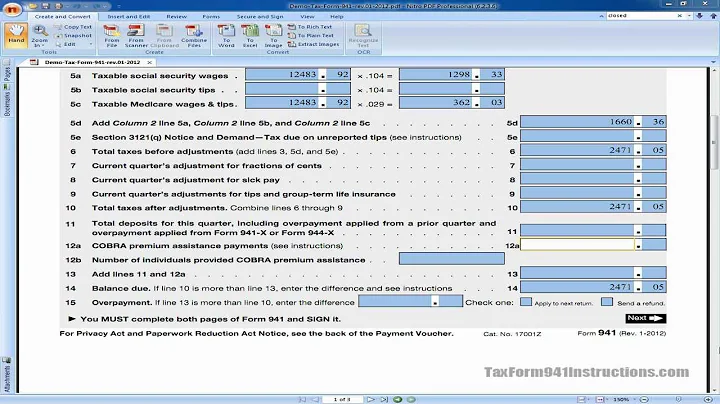Zoom out with minus button

(x=644, y=399)
